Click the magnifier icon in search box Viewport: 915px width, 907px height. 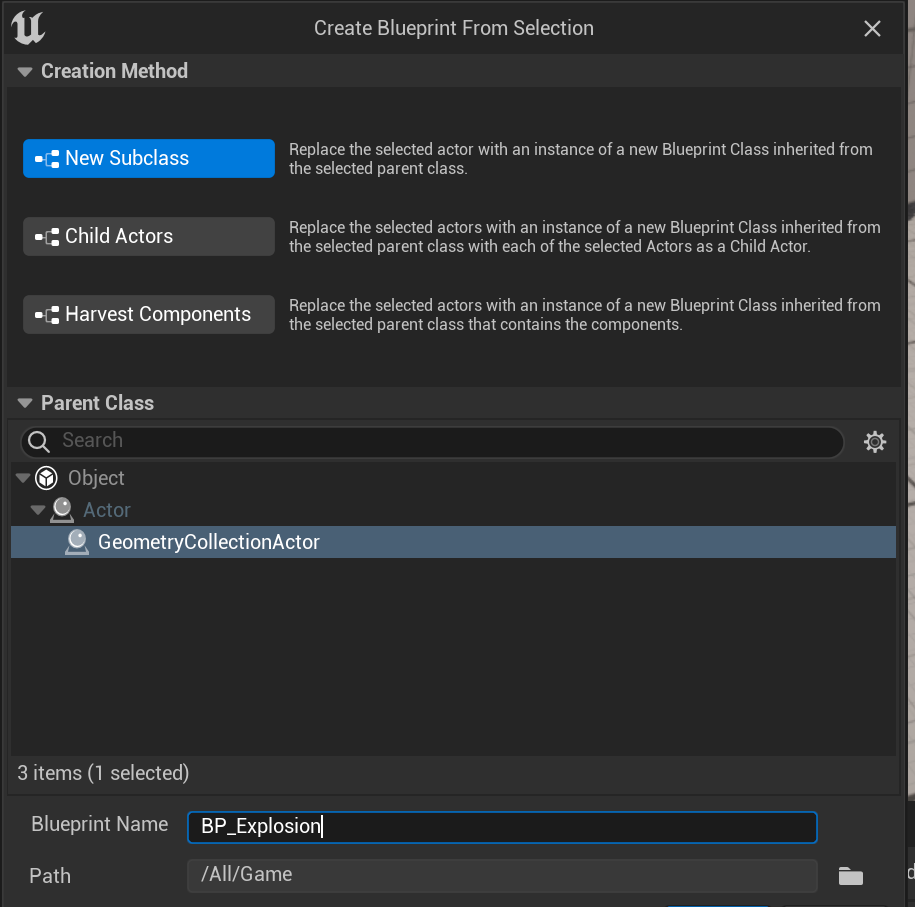[x=40, y=441]
